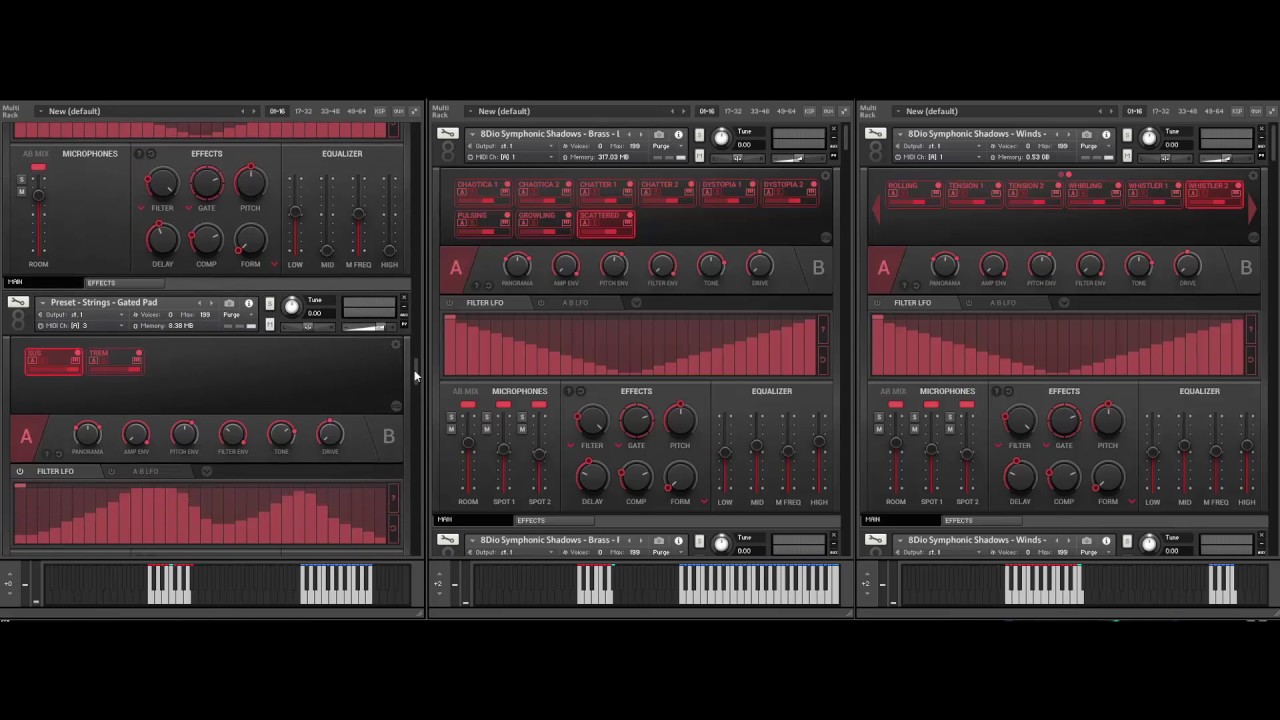
Task: Expand the FILTER effect arrow in the Brass panel
Action: coord(571,445)
